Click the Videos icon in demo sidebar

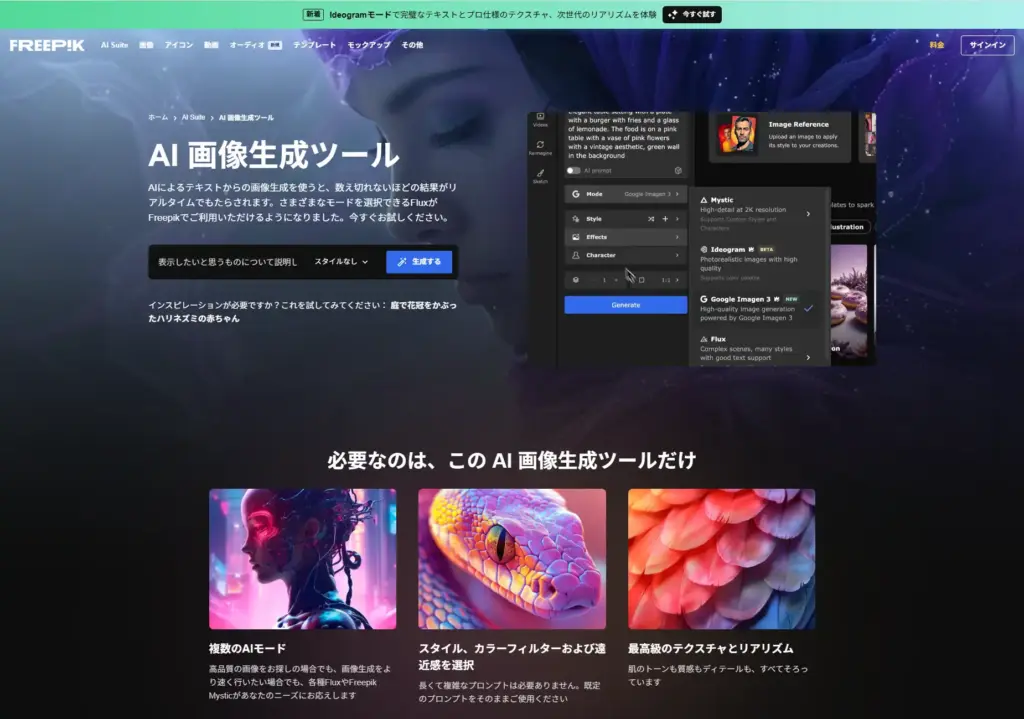(540, 119)
